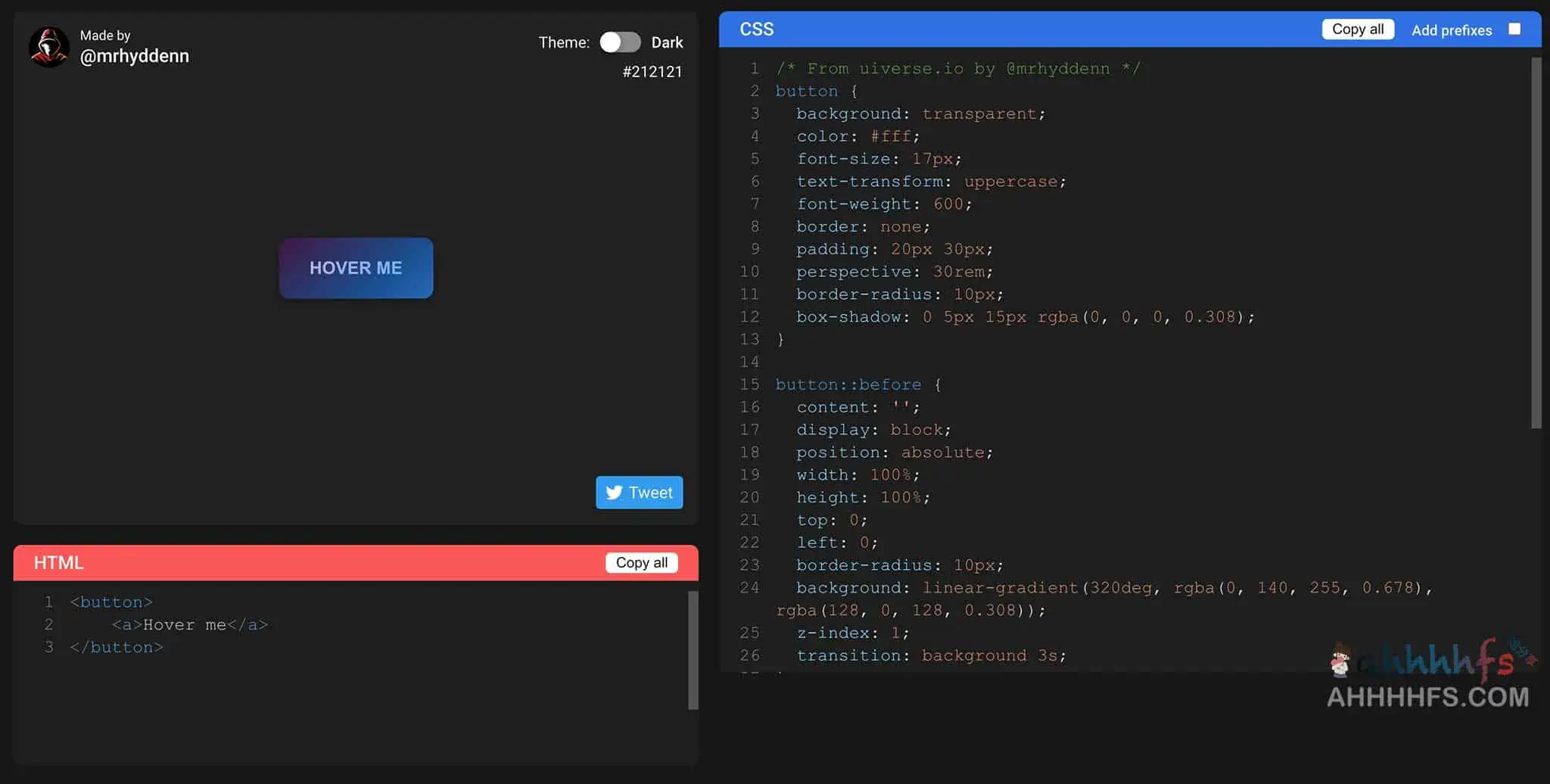
Task: Copy all code in the HTML panel
Action: [x=641, y=562]
